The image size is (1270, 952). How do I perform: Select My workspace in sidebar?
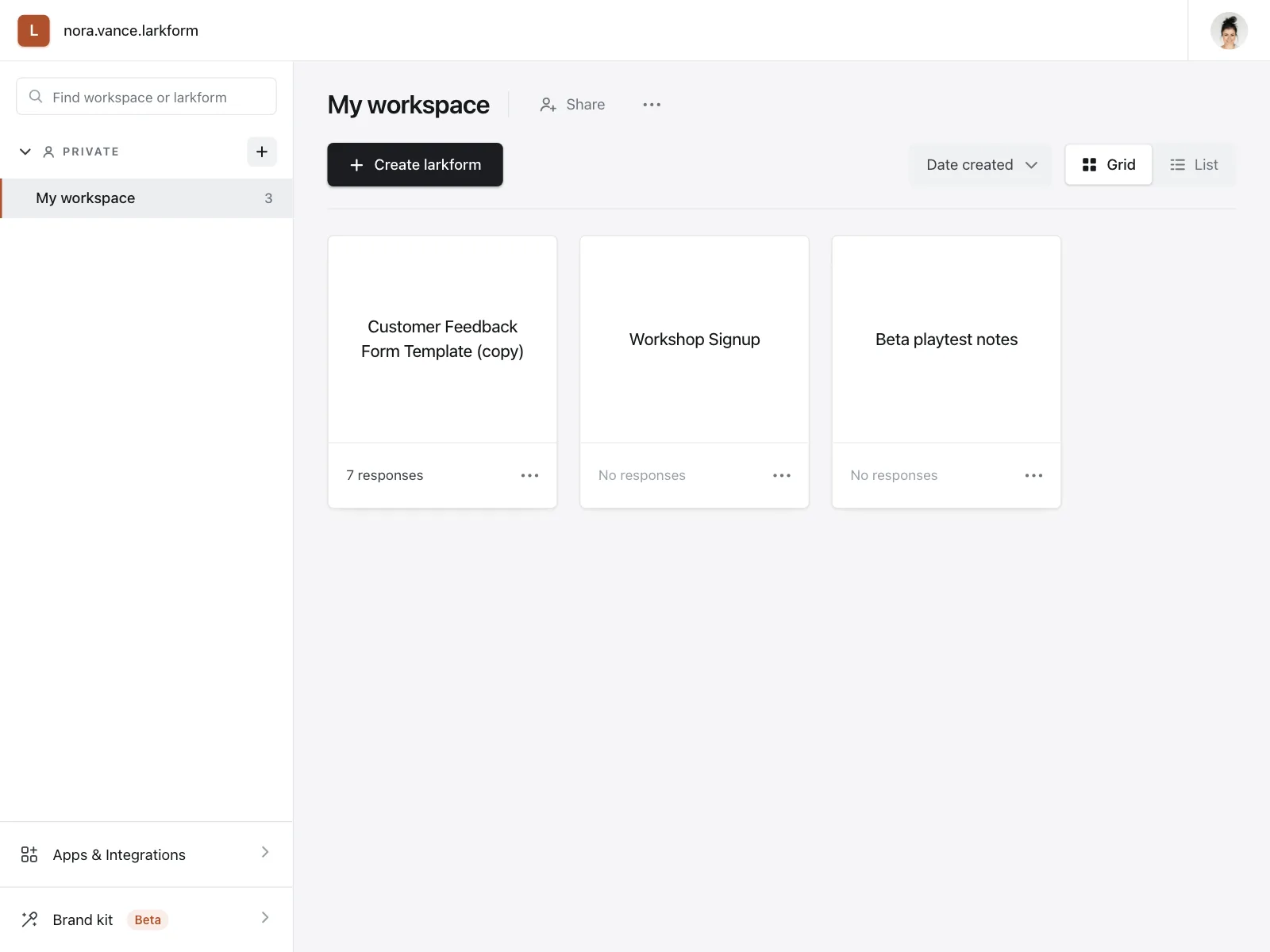coord(147,198)
